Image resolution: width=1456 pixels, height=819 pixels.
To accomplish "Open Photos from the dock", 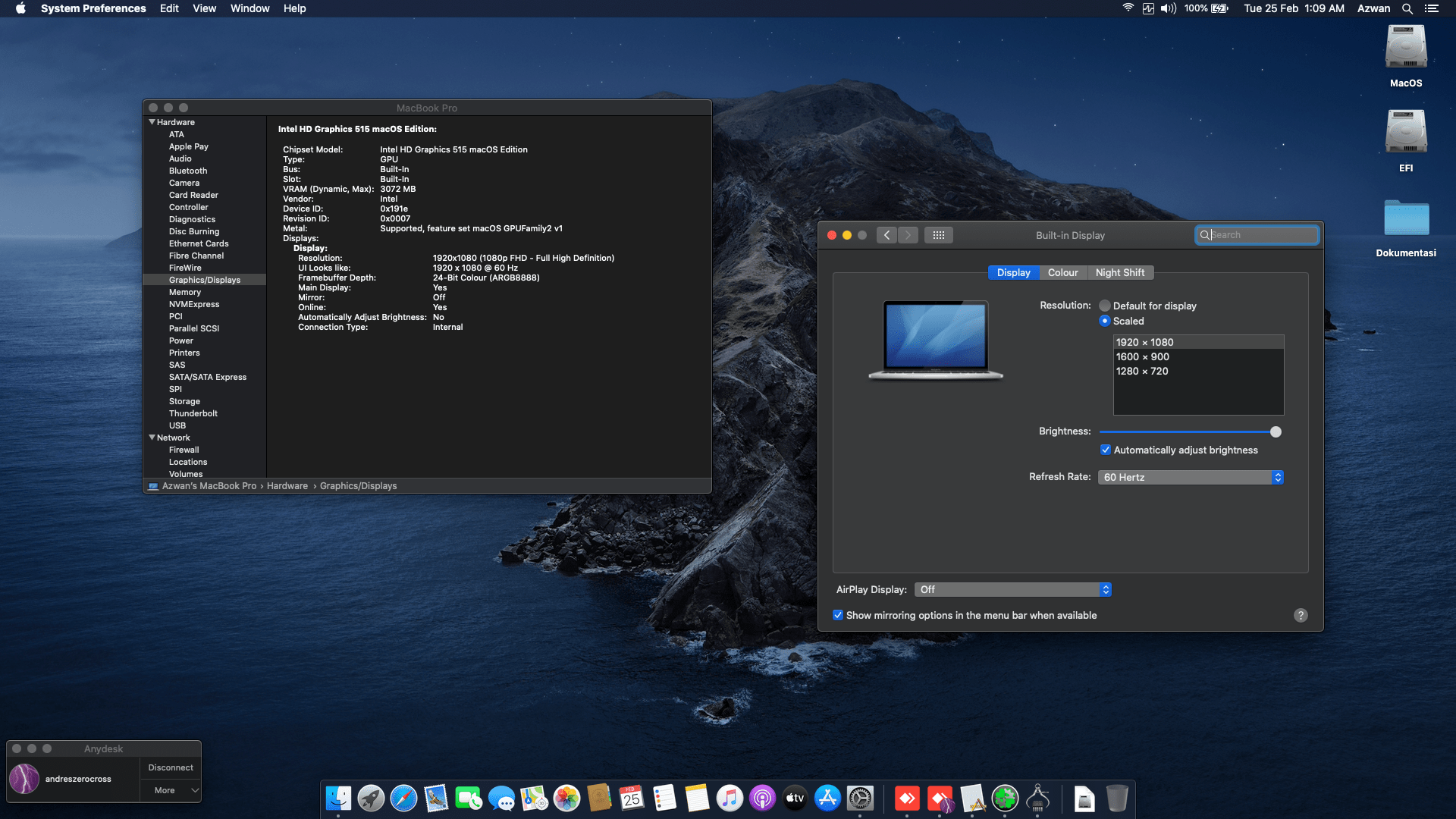I will tap(566, 799).
